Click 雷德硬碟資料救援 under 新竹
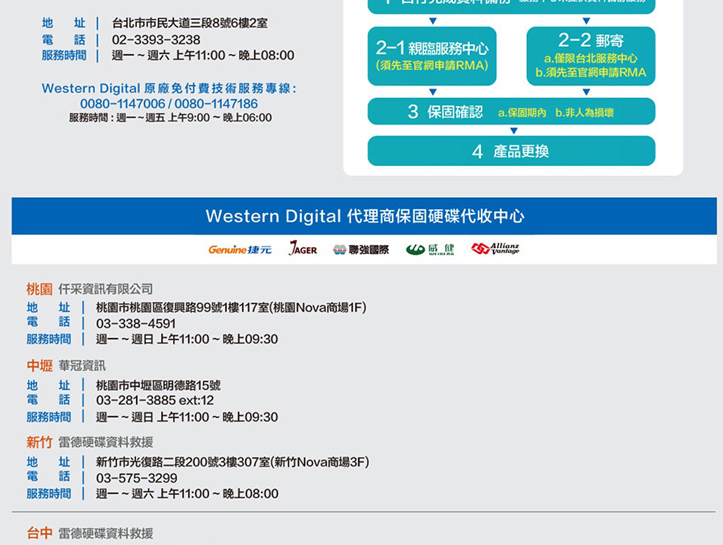Screen dimensions: 723x545 [x=106, y=442]
